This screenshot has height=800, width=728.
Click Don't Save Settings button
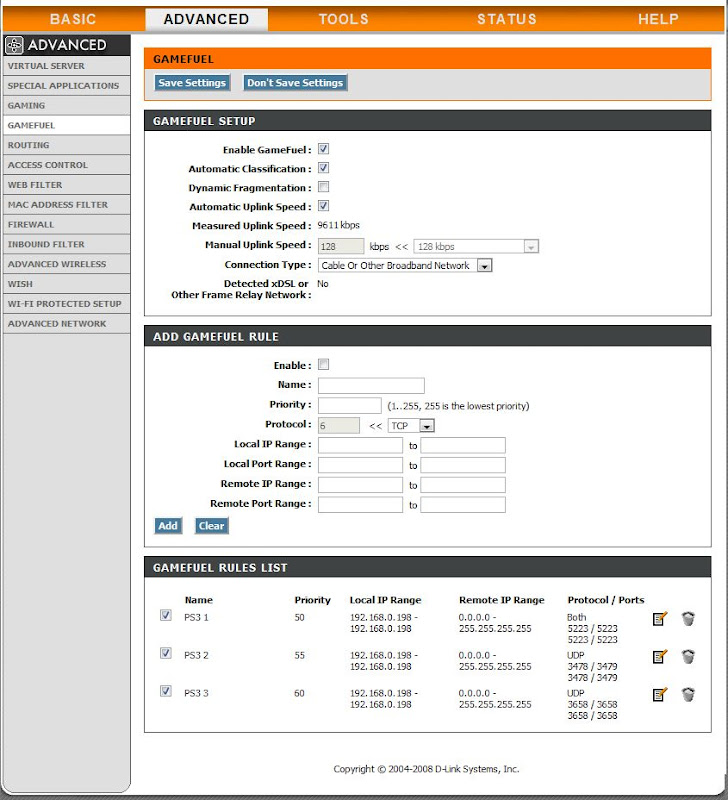[x=295, y=83]
